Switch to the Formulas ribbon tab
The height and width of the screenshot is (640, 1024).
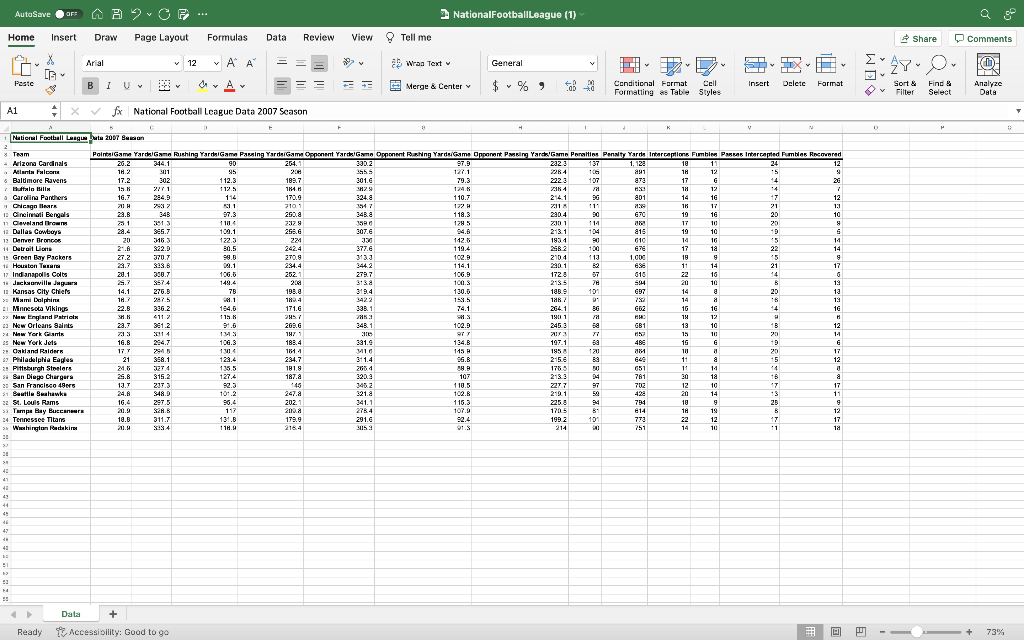tap(227, 36)
